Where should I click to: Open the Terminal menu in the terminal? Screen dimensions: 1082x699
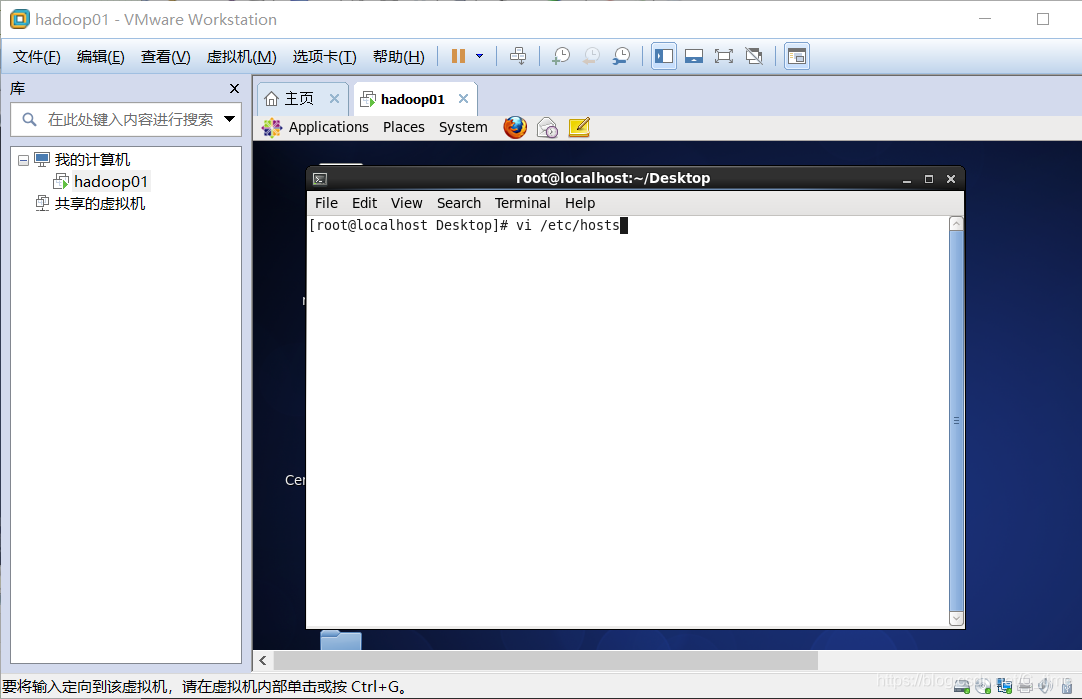click(522, 203)
